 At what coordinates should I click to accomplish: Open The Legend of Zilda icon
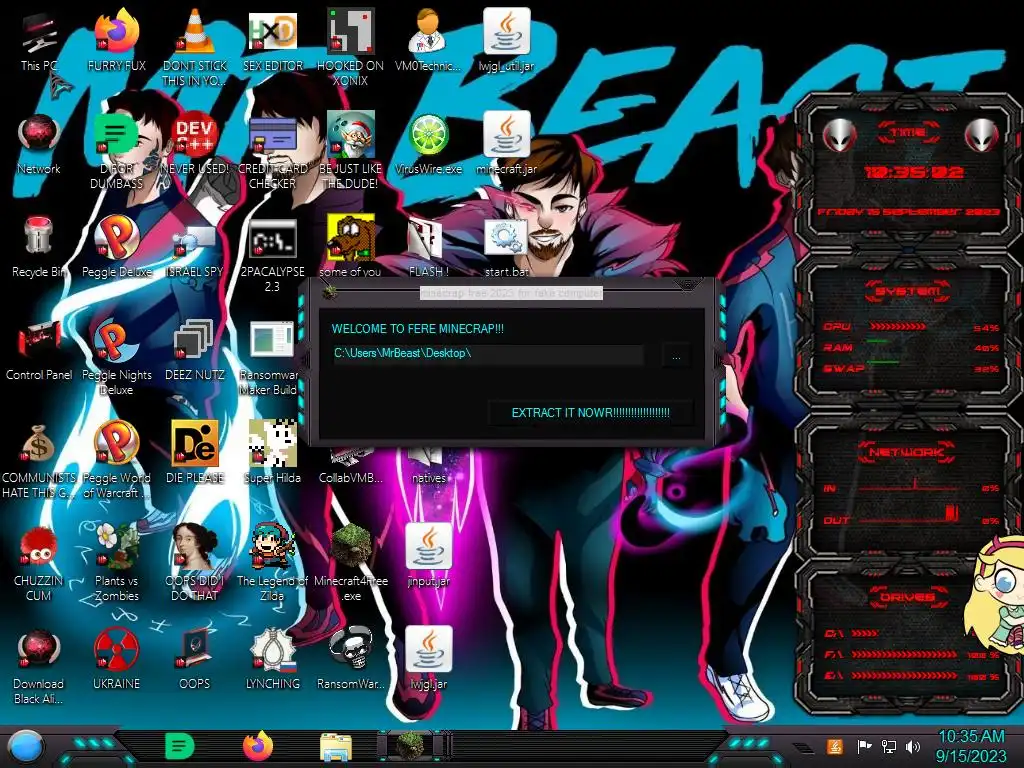[x=272, y=546]
